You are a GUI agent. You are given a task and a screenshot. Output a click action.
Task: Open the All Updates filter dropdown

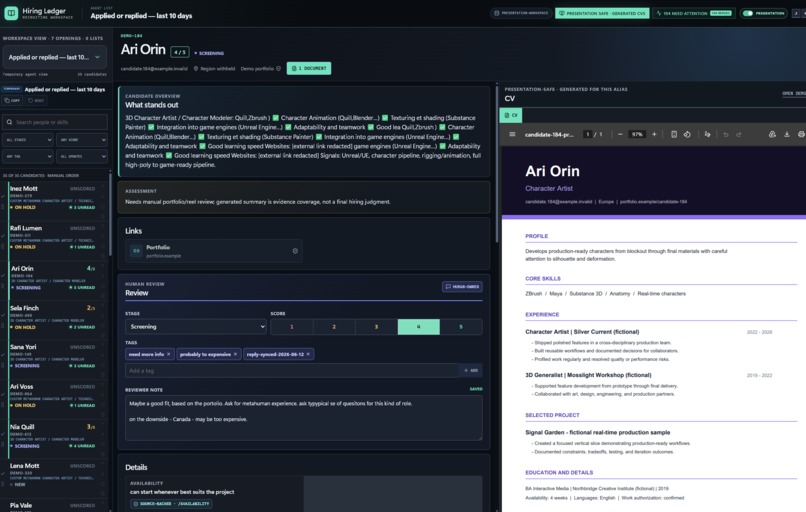pyautogui.click(x=82, y=156)
